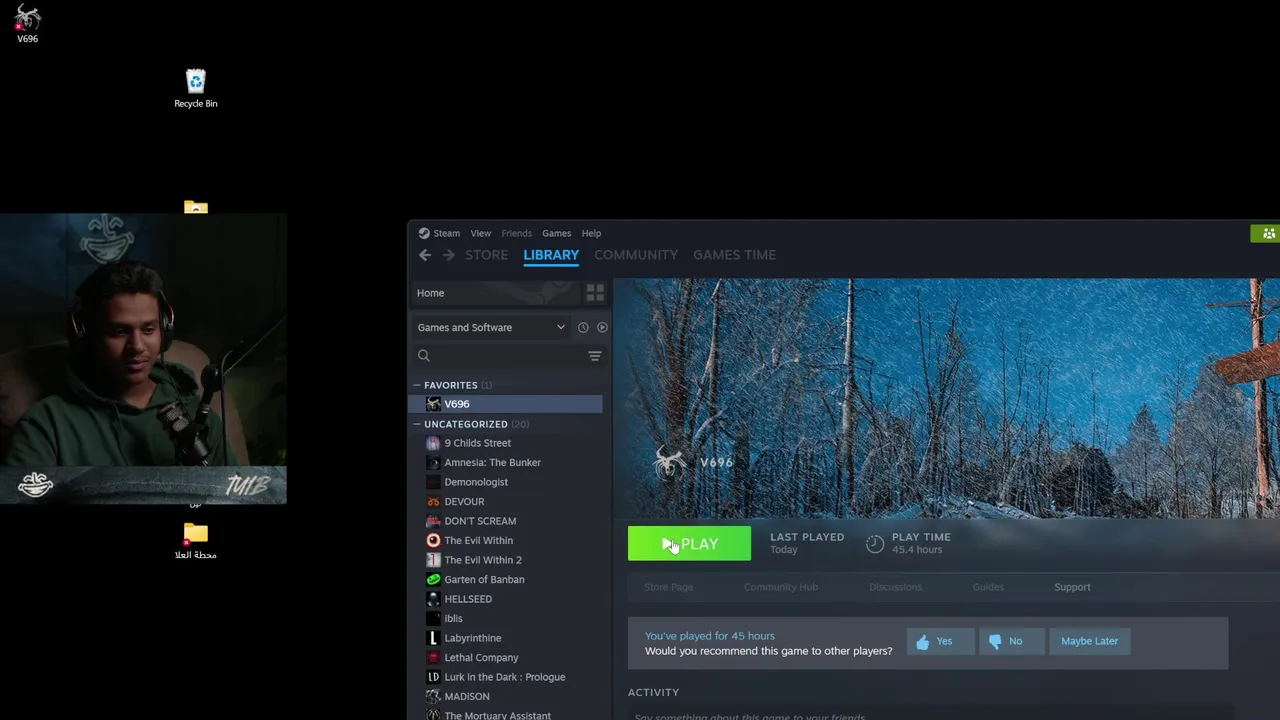Collapse the UNCATEGORIZED category
Screen dimensions: 1280x720
417,424
